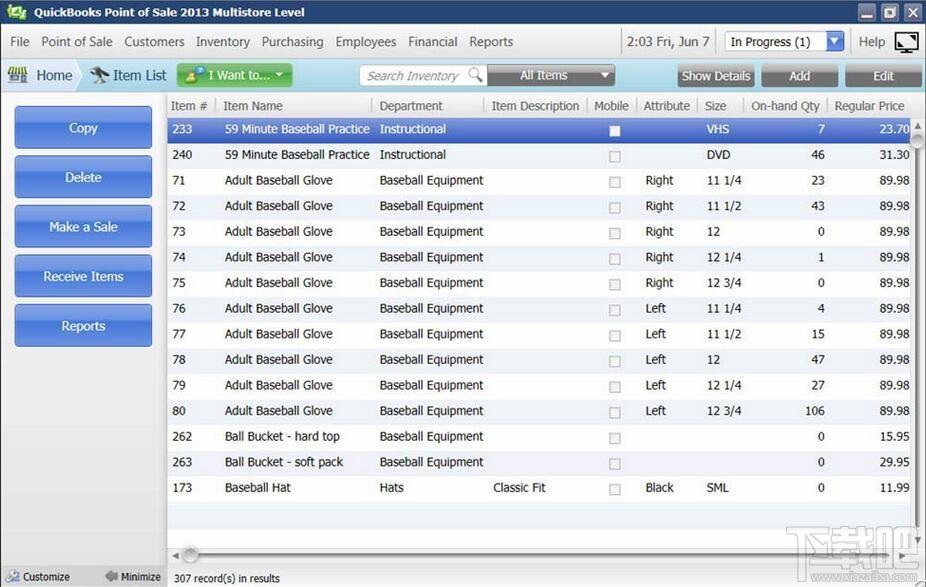Click the Add button
Image resolution: width=926 pixels, height=587 pixels.
[x=800, y=76]
